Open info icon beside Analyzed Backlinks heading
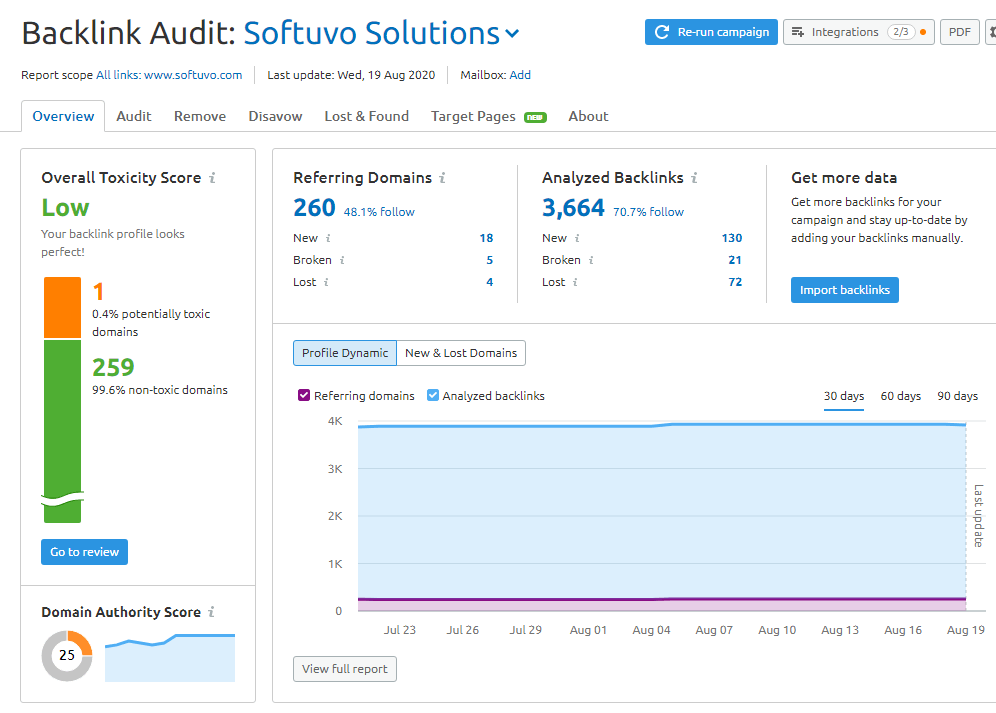The image size is (996, 713). [694, 178]
